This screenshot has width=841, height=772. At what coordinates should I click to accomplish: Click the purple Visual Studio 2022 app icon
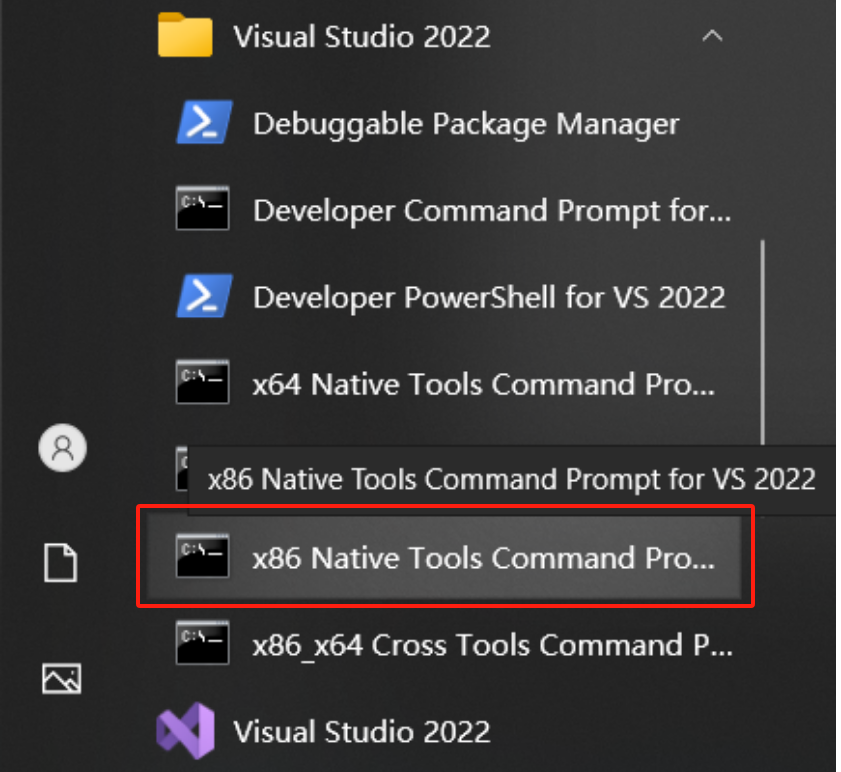(x=186, y=731)
